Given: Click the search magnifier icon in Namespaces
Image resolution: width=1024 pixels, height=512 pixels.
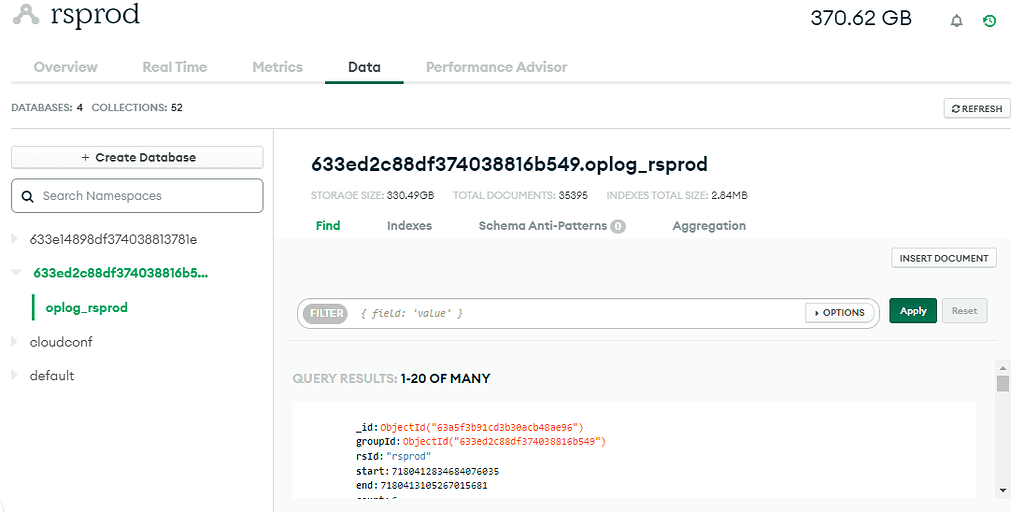Looking at the screenshot, I should point(27,196).
